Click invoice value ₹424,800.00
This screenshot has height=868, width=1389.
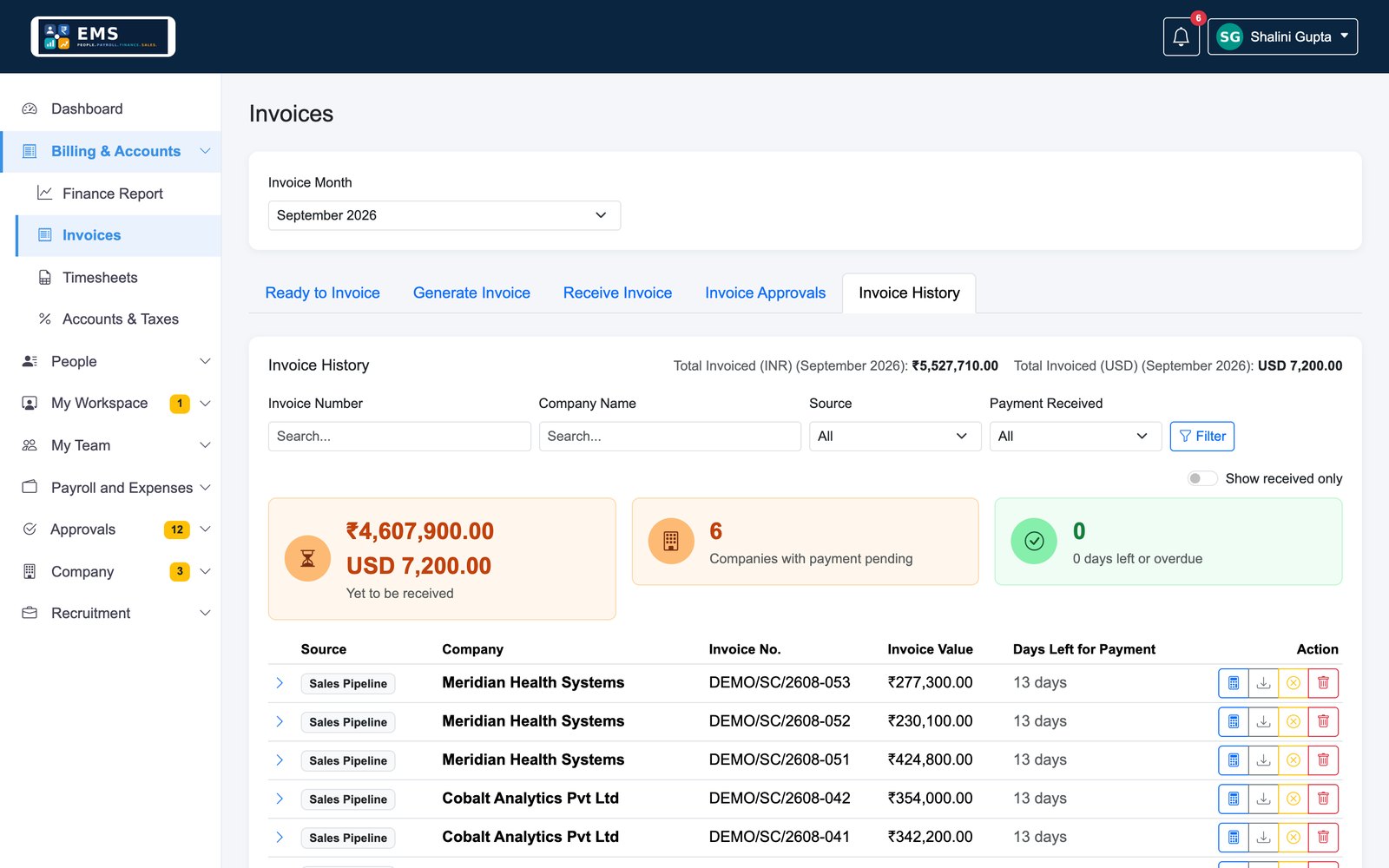tap(930, 759)
